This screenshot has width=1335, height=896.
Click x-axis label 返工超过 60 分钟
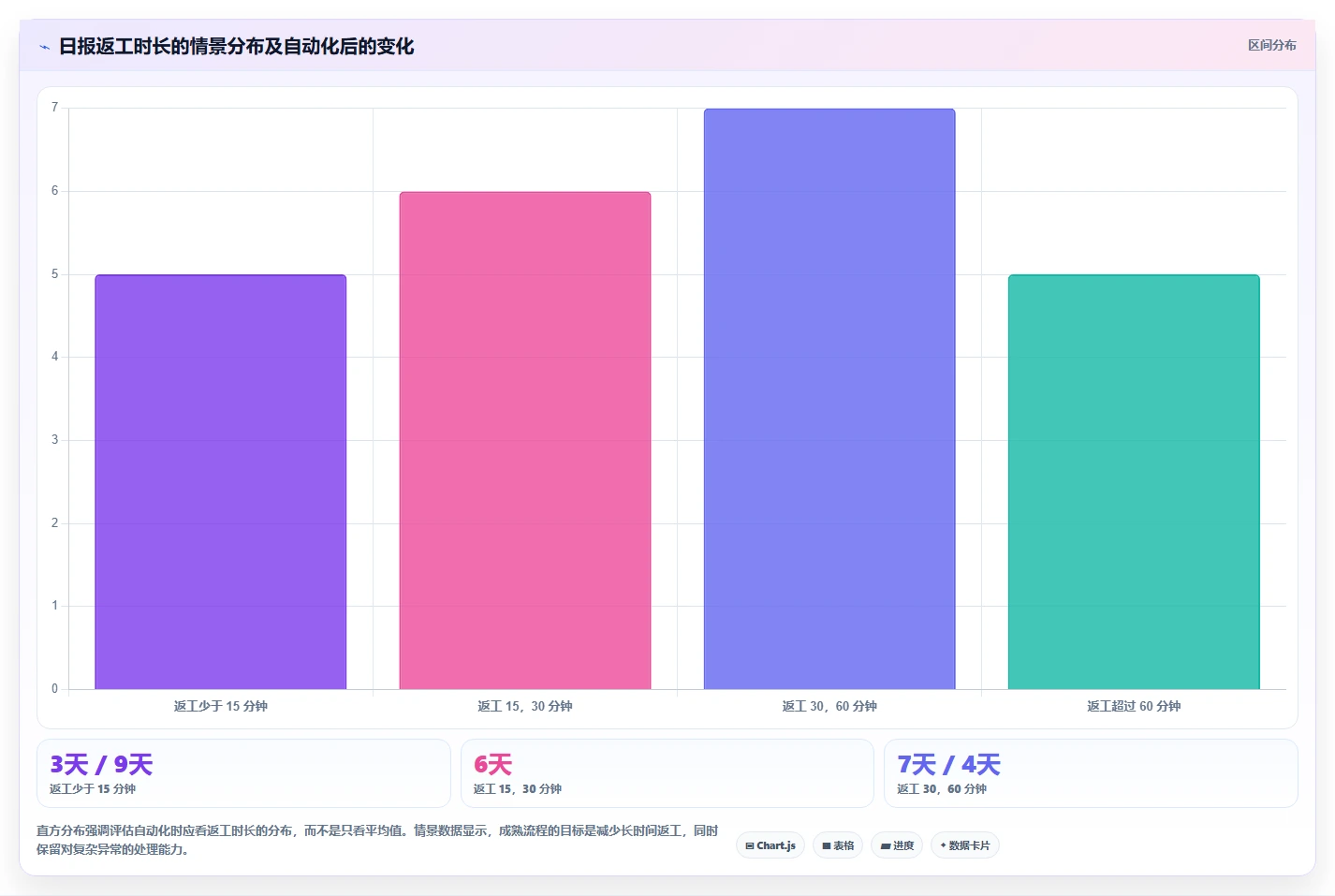1134,706
